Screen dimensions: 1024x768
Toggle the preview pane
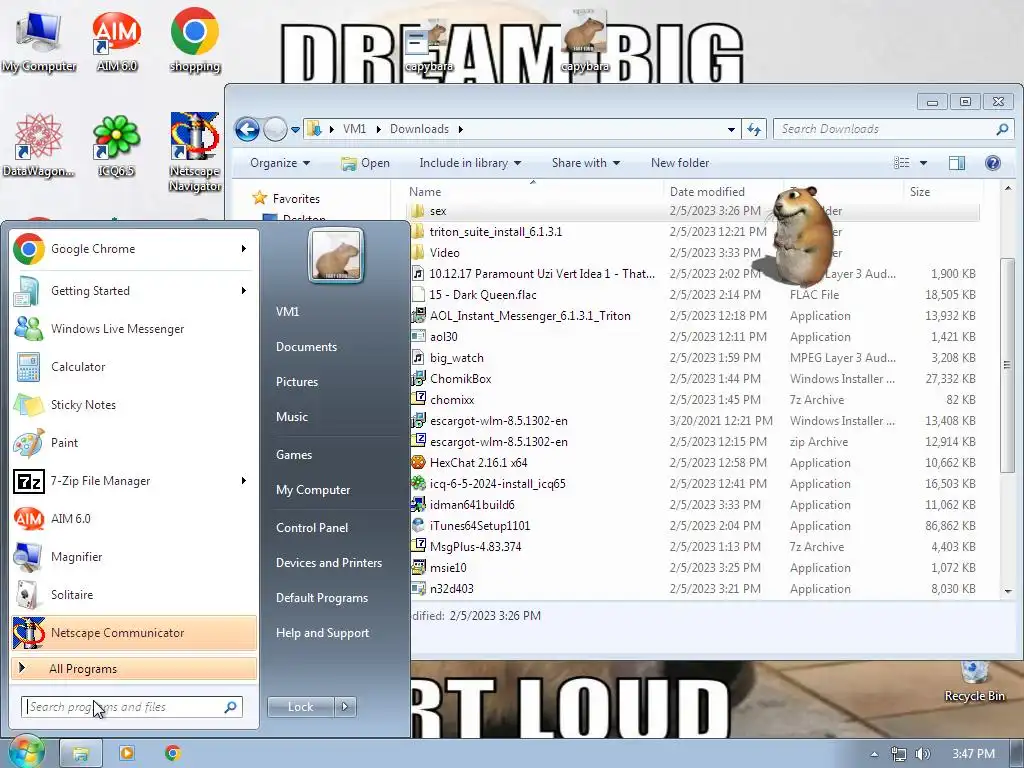coord(957,163)
